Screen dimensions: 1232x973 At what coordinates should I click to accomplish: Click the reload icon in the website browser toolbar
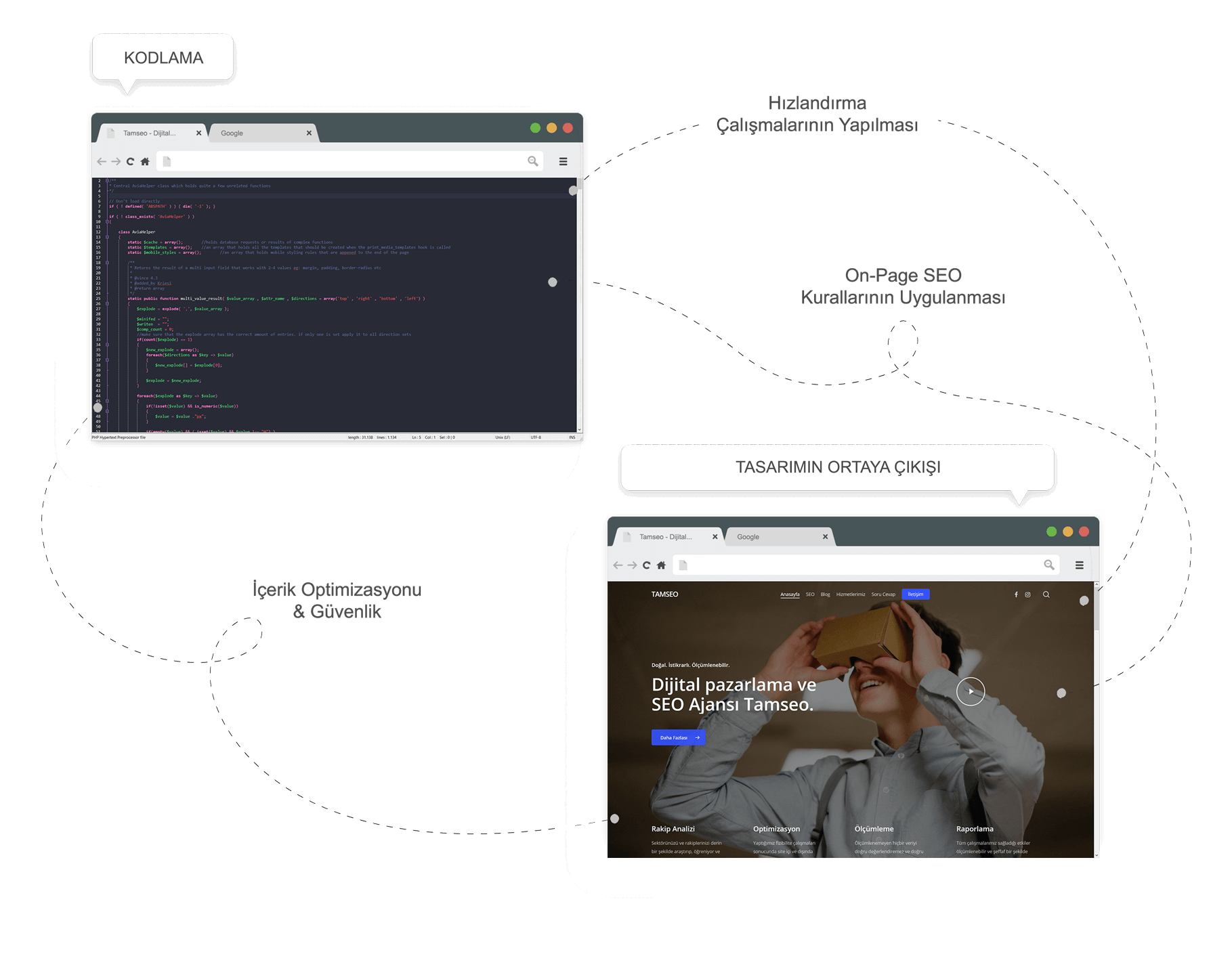(x=646, y=565)
